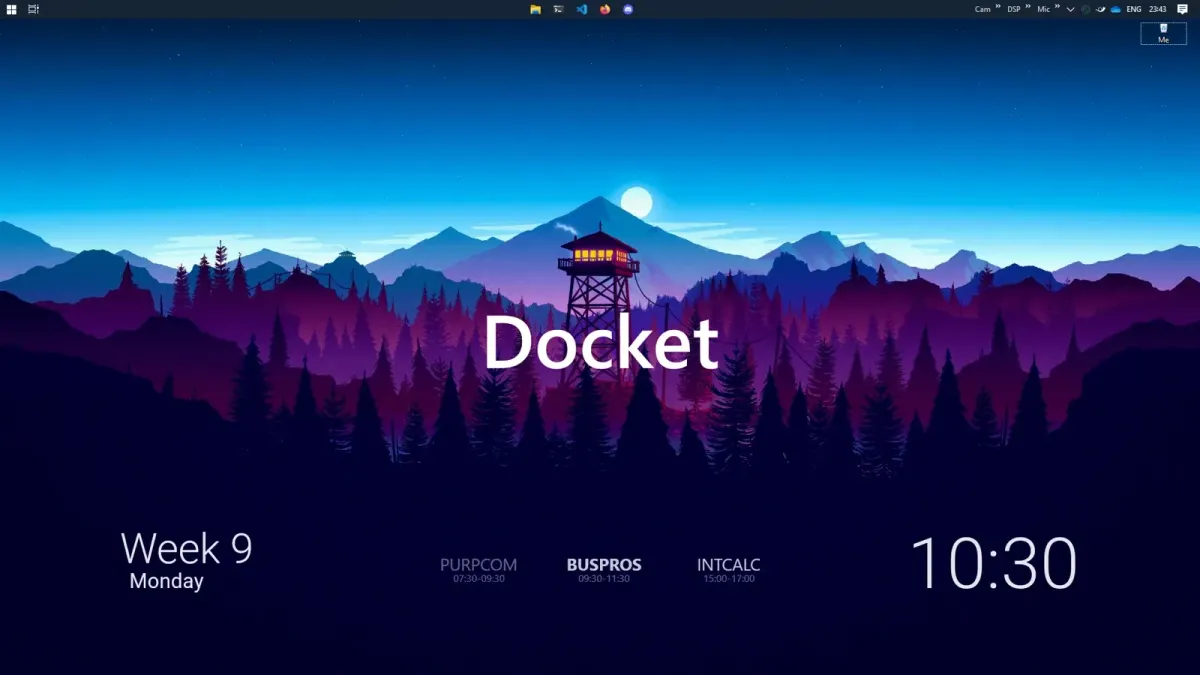The width and height of the screenshot is (1200, 675).
Task: Select the INTCALC class entry
Action: pyautogui.click(x=729, y=565)
